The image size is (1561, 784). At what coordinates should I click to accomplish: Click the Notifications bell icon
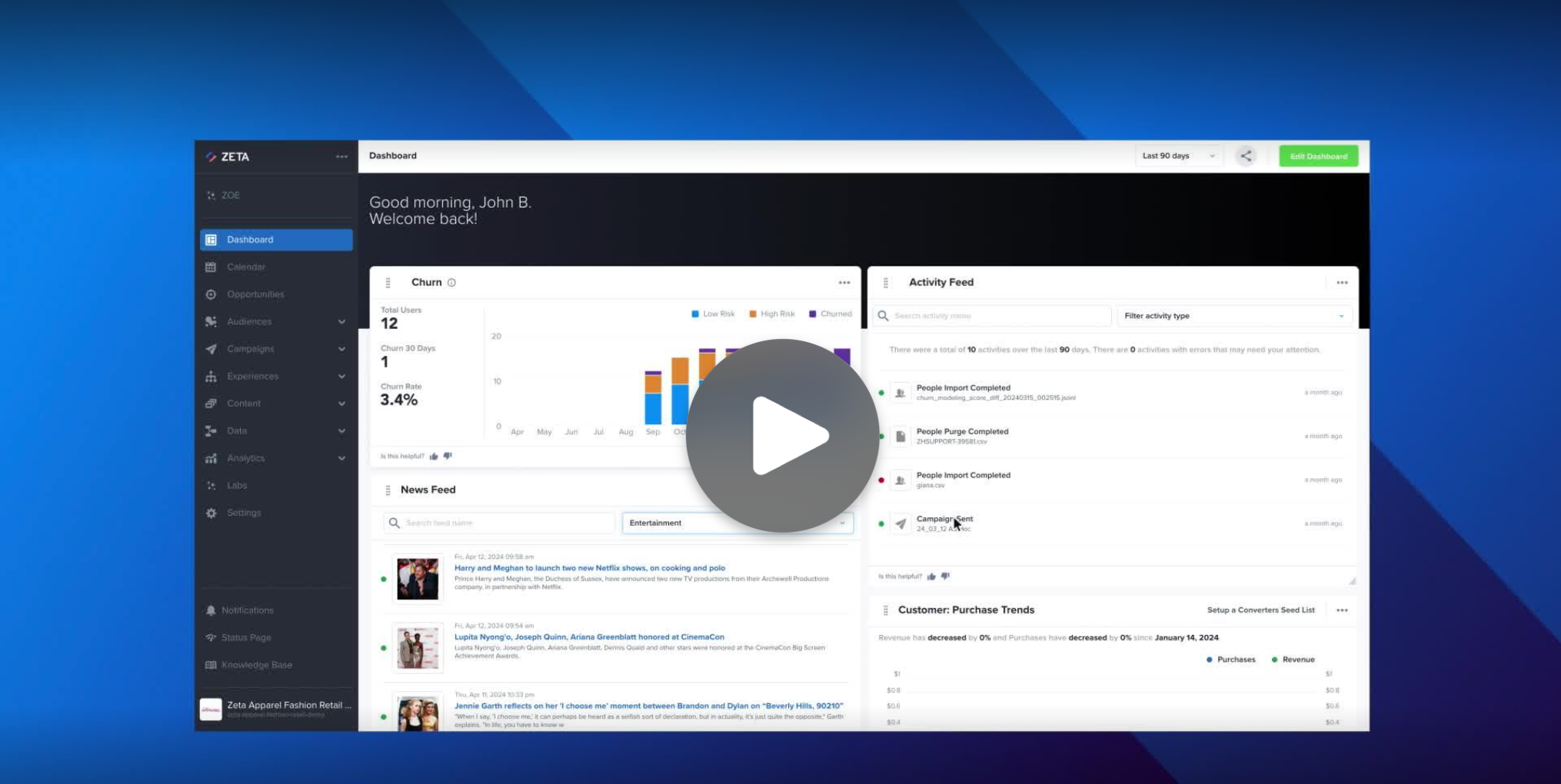(211, 610)
